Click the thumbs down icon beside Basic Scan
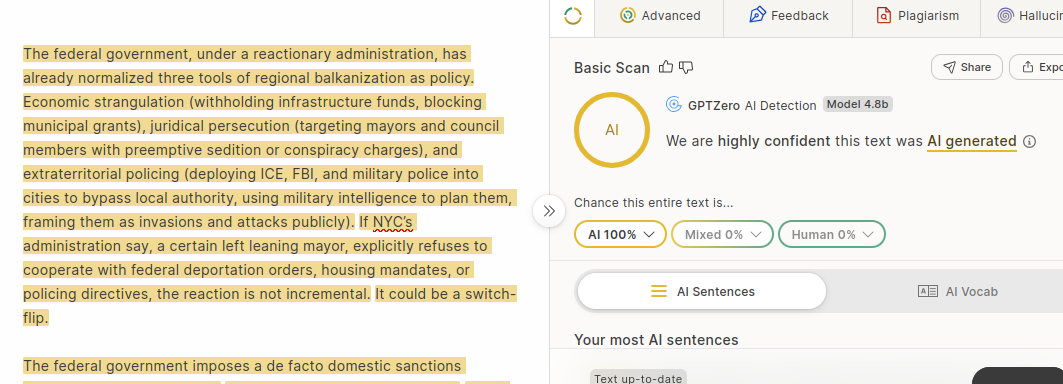The width and height of the screenshot is (1063, 384). [686, 67]
